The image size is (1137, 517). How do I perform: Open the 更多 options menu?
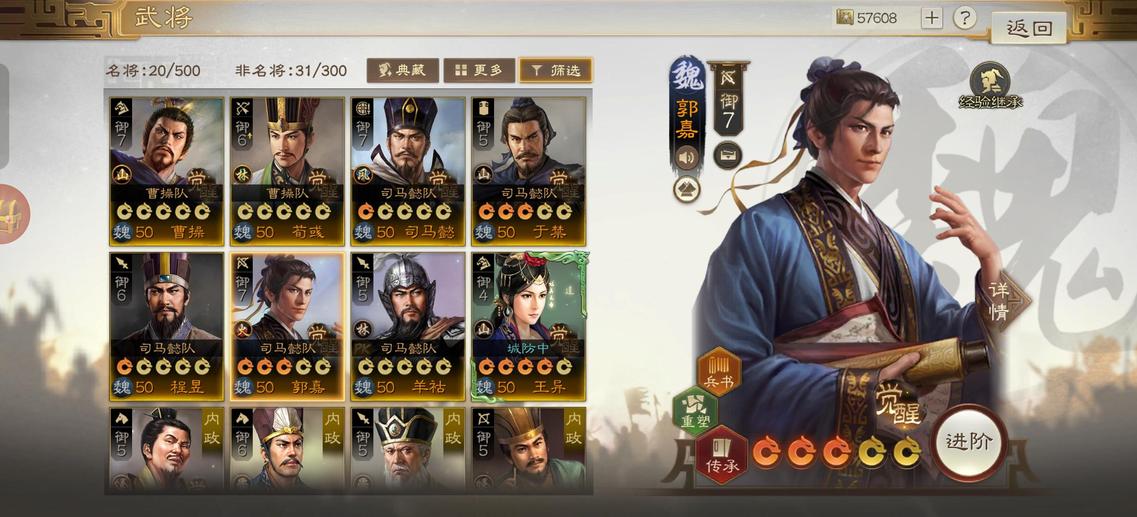coord(479,70)
